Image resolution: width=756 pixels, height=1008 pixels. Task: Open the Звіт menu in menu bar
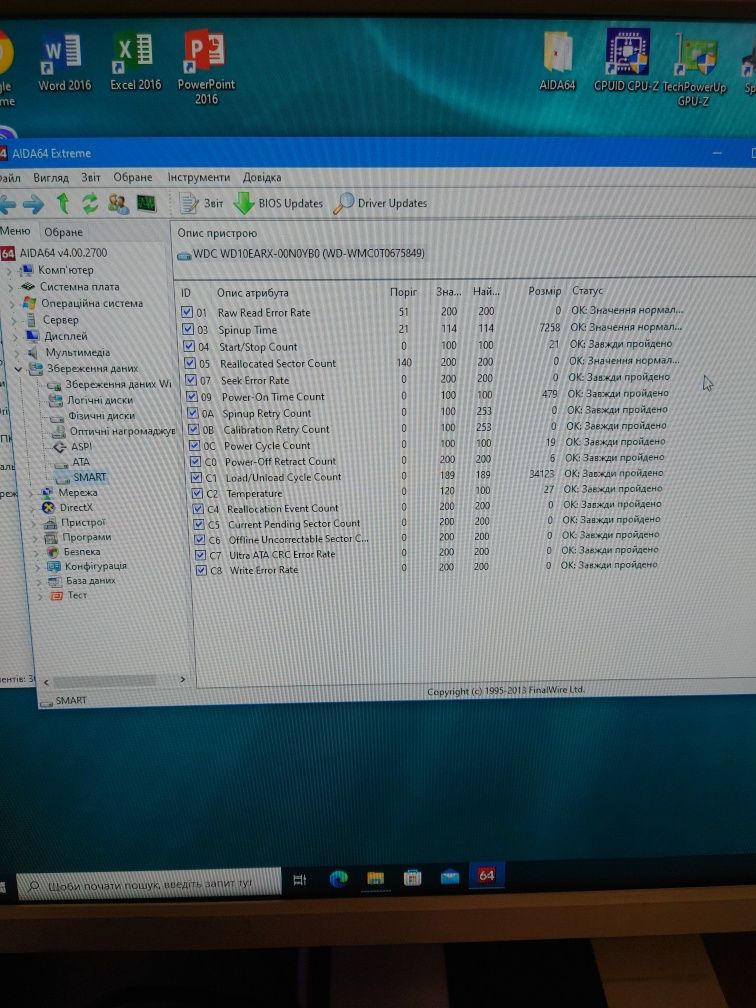click(x=91, y=177)
